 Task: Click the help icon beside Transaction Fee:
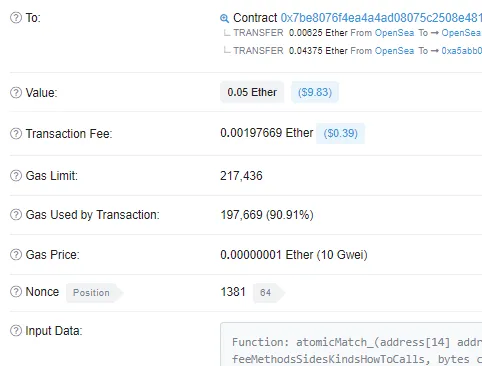point(16,134)
